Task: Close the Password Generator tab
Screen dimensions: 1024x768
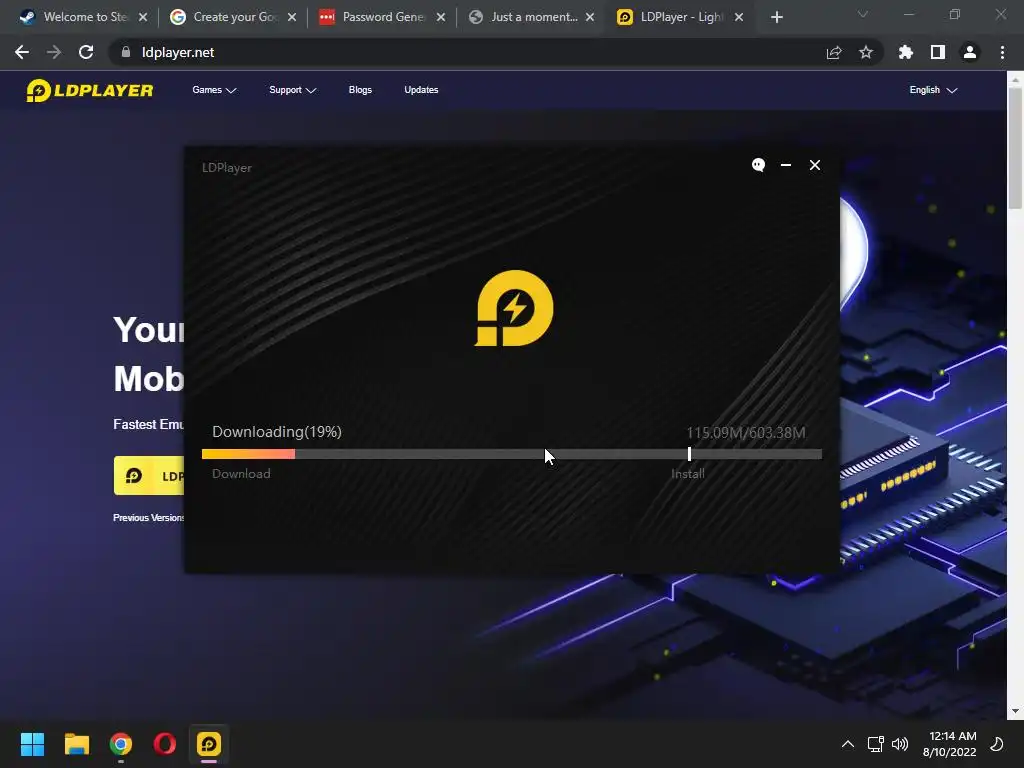Action: coord(441,17)
